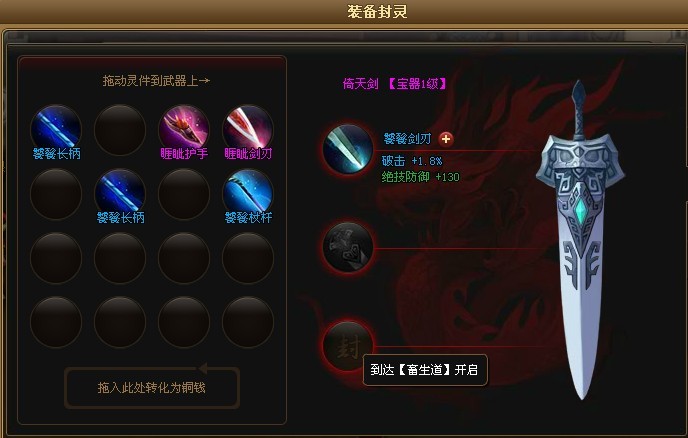Select the first 饕餮长柄 item in top row

(56, 130)
